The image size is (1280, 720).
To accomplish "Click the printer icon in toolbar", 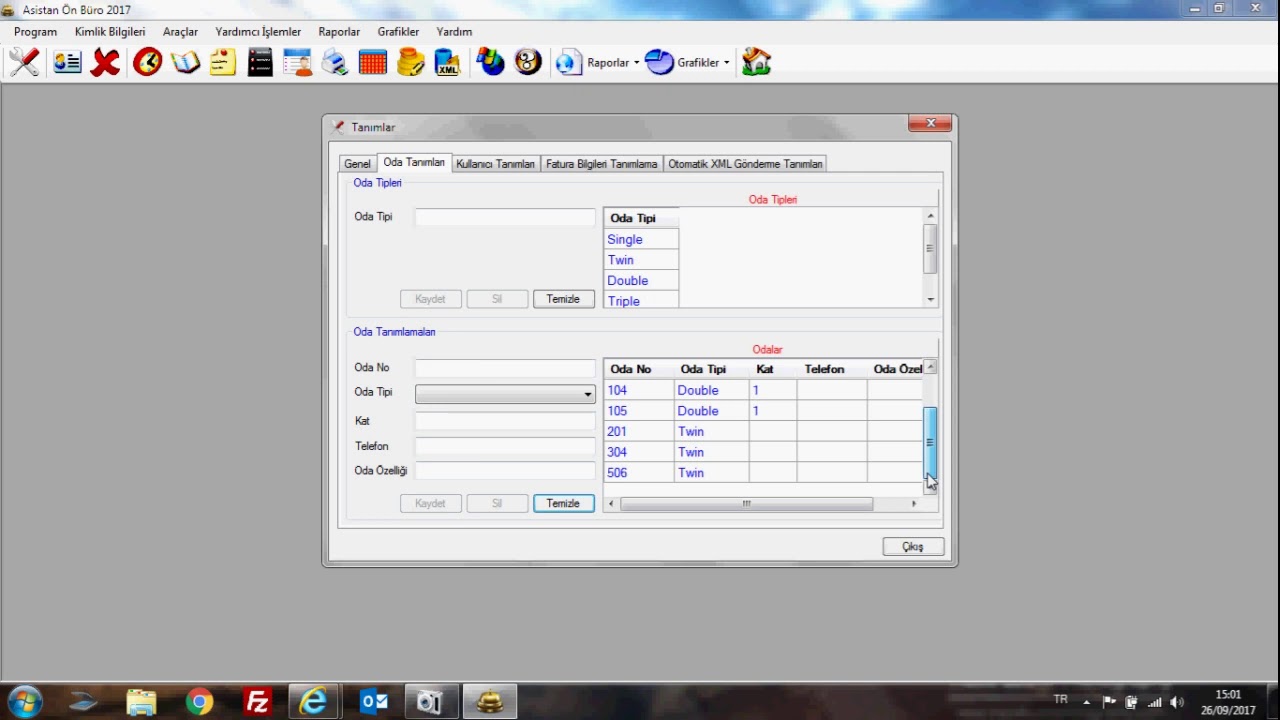I will coord(335,62).
